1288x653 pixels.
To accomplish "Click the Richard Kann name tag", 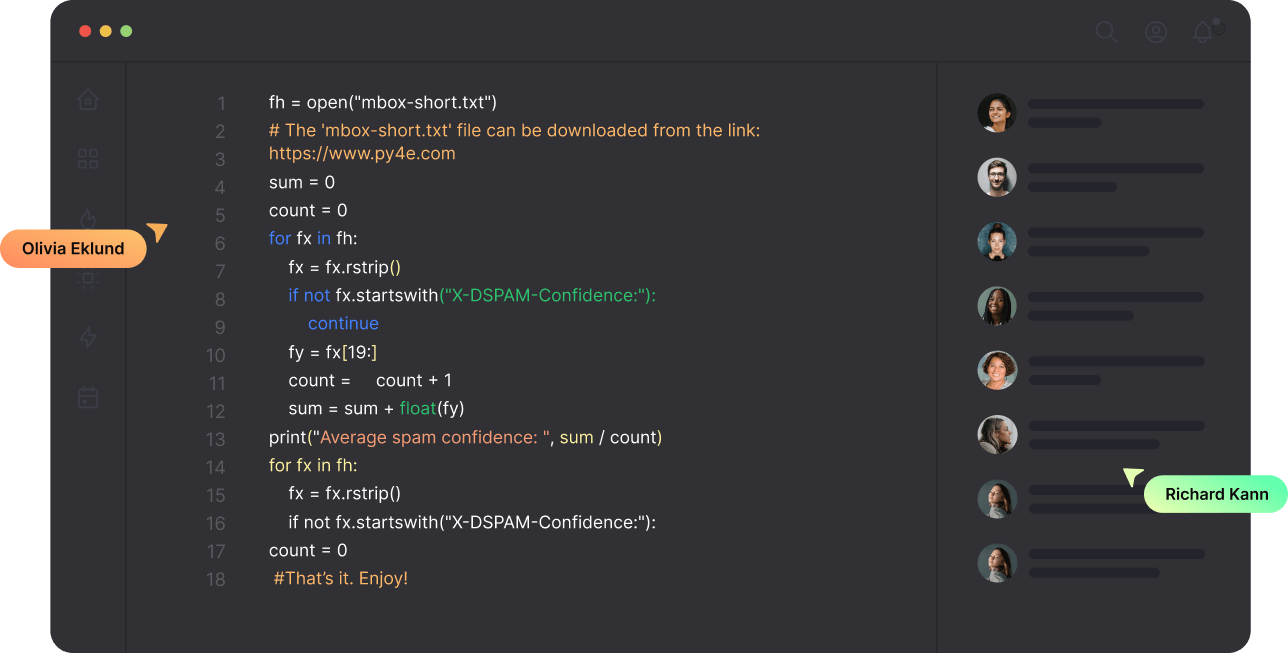I will click(x=1216, y=494).
